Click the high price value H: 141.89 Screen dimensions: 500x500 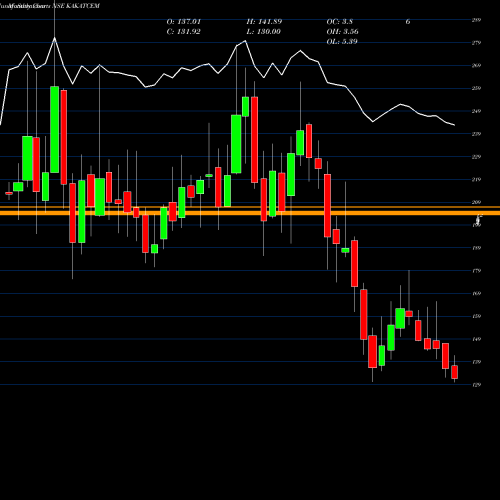click(264, 22)
